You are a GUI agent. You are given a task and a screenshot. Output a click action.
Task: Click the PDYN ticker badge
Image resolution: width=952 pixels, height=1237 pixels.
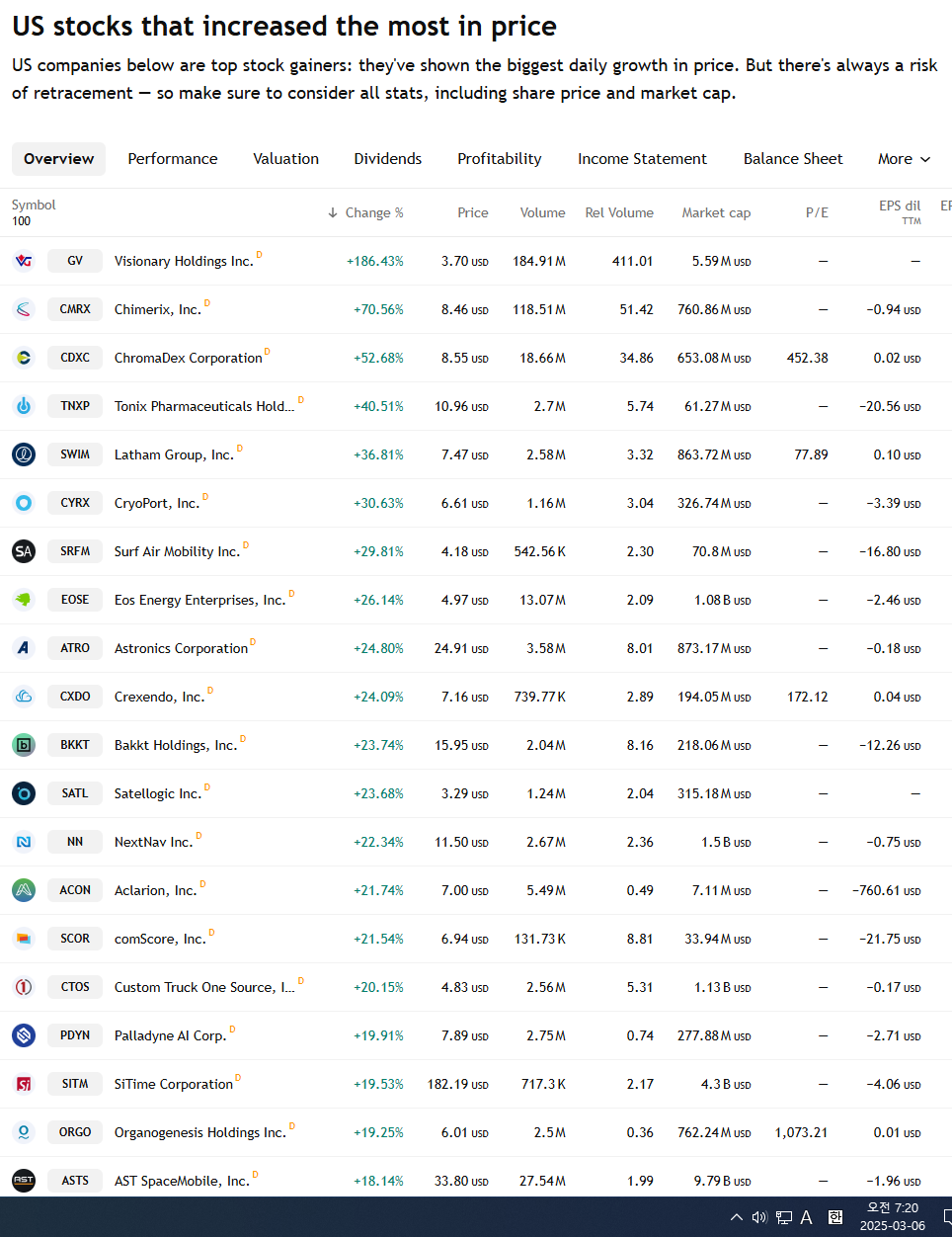tap(75, 1035)
